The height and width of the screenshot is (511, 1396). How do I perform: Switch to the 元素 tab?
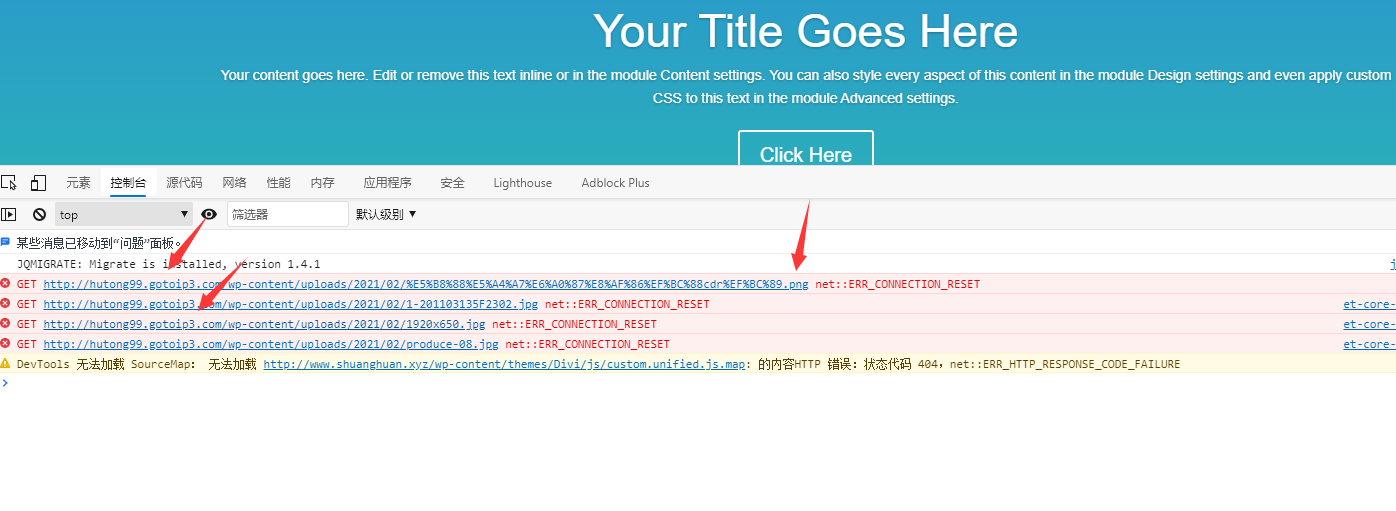point(78,183)
